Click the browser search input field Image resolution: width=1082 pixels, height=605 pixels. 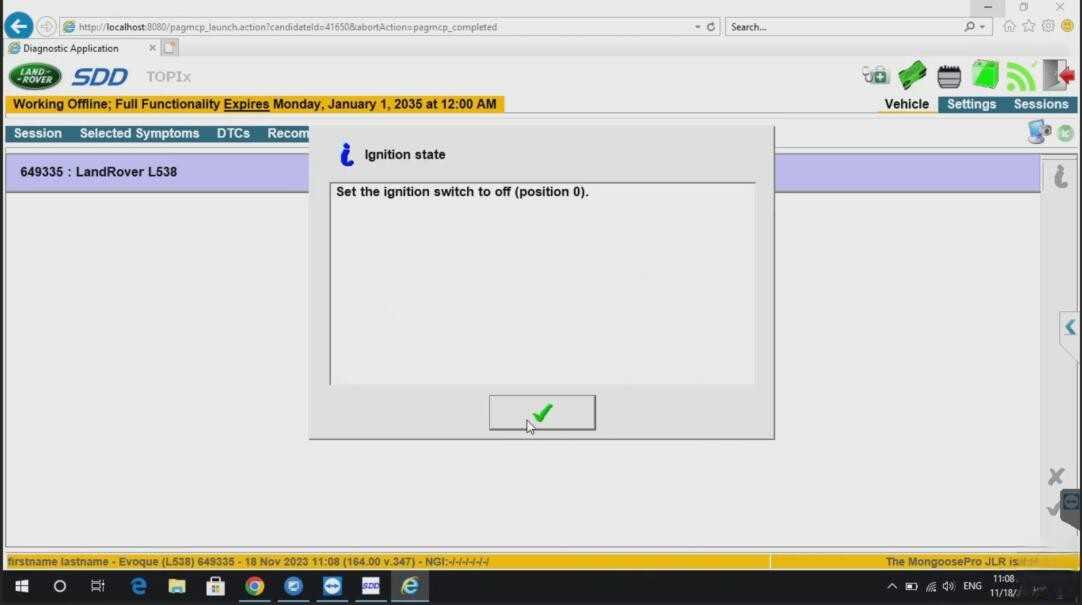845,27
